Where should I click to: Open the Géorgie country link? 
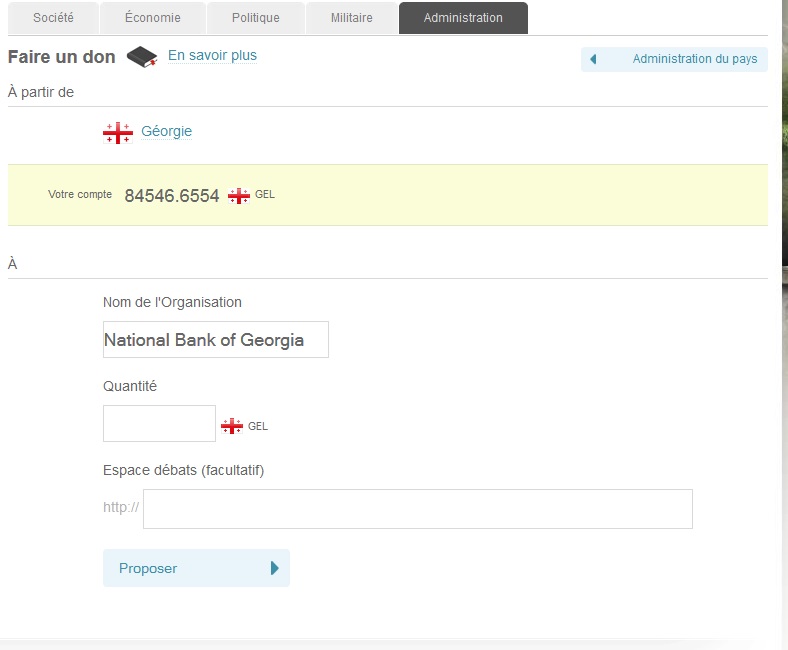(x=166, y=131)
